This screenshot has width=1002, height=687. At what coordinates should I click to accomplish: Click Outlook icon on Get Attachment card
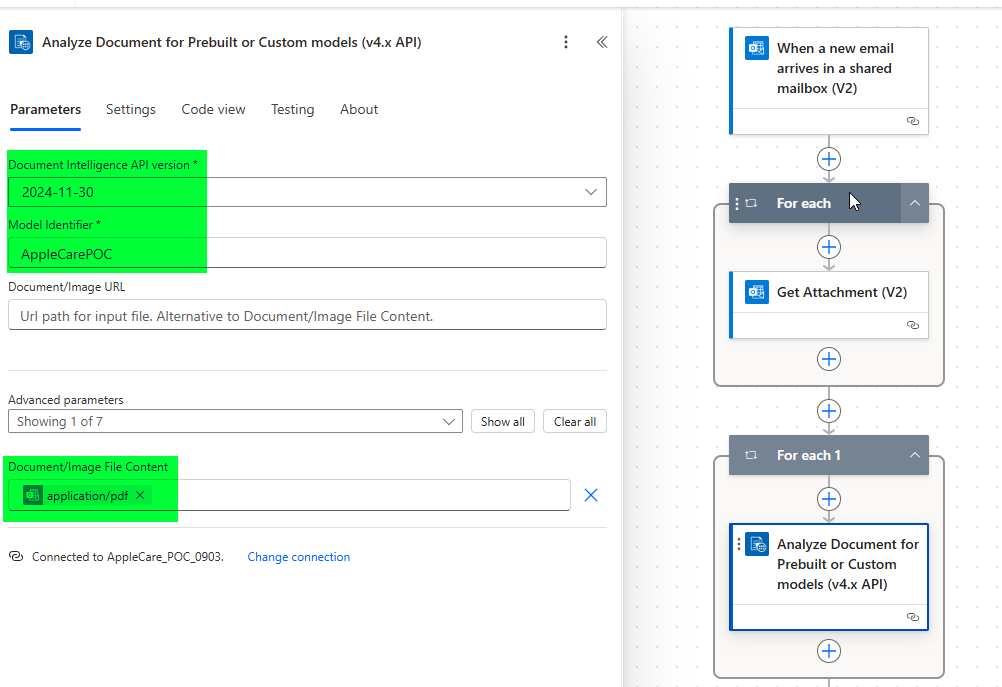(x=757, y=292)
